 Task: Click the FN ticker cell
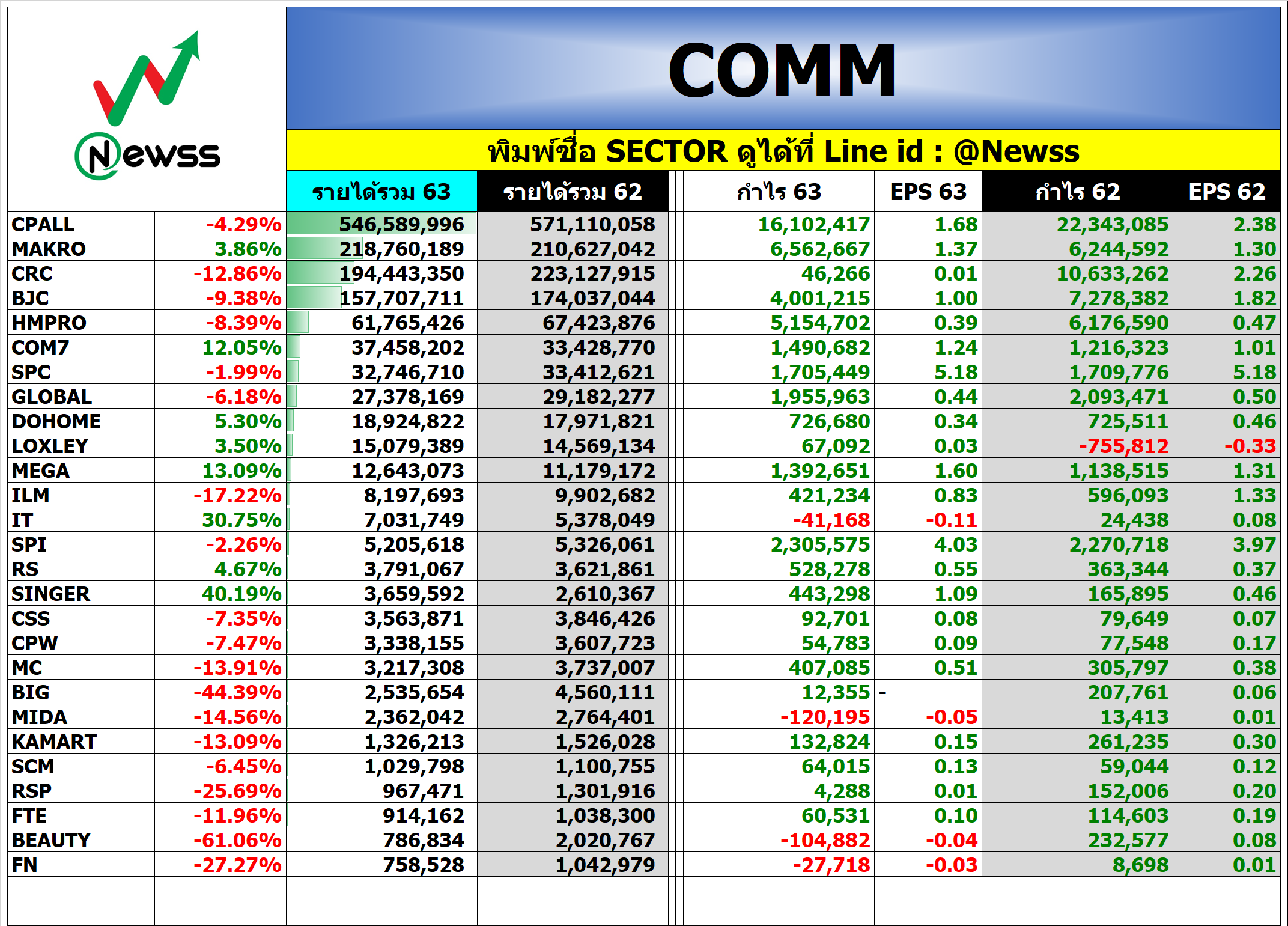pyautogui.click(x=81, y=865)
